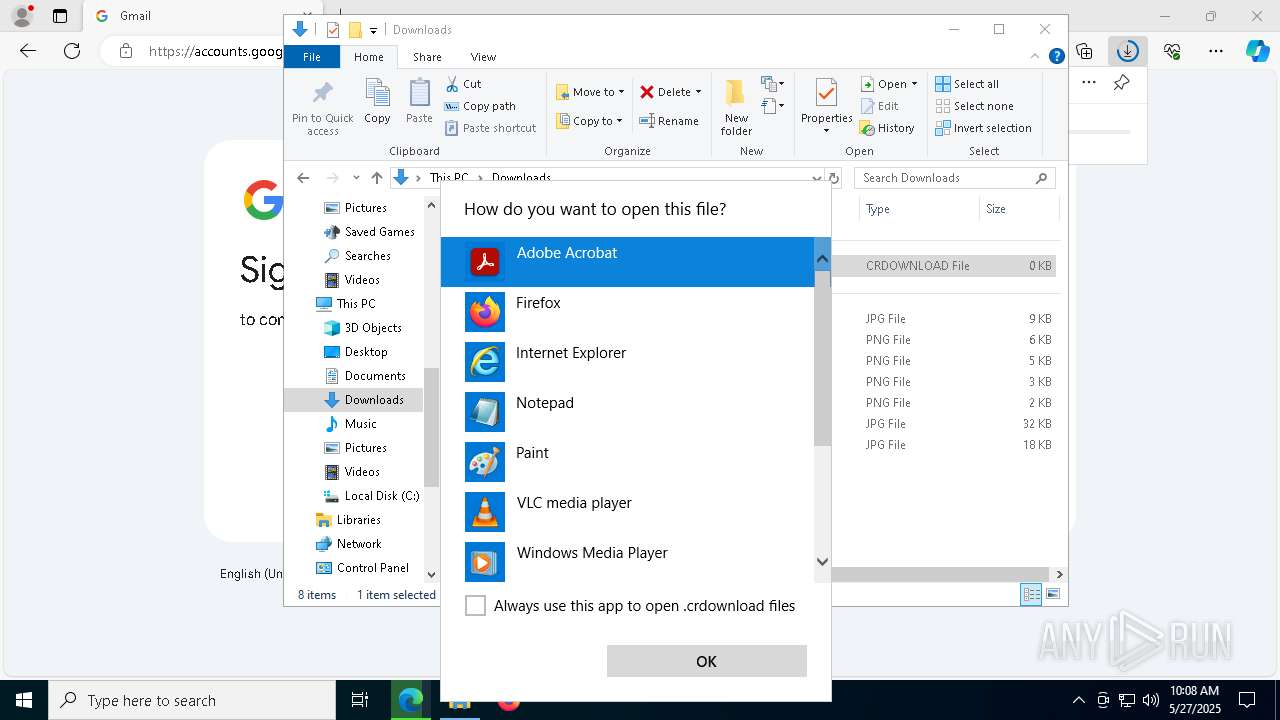Select Adobe Acrobat in the app list
The width and height of the screenshot is (1280, 720).
click(627, 262)
